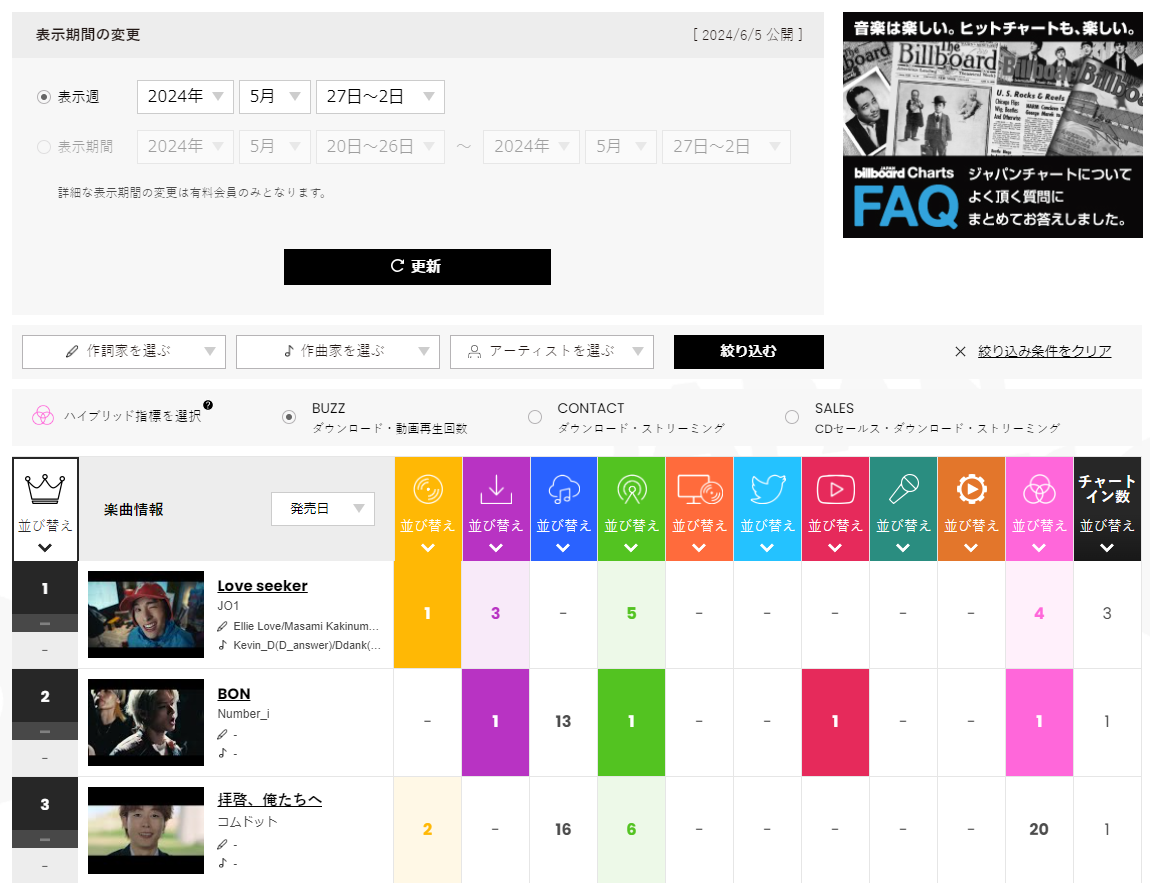Click the crown rank sort header
Screen dimensions: 1150x883
click(45, 509)
